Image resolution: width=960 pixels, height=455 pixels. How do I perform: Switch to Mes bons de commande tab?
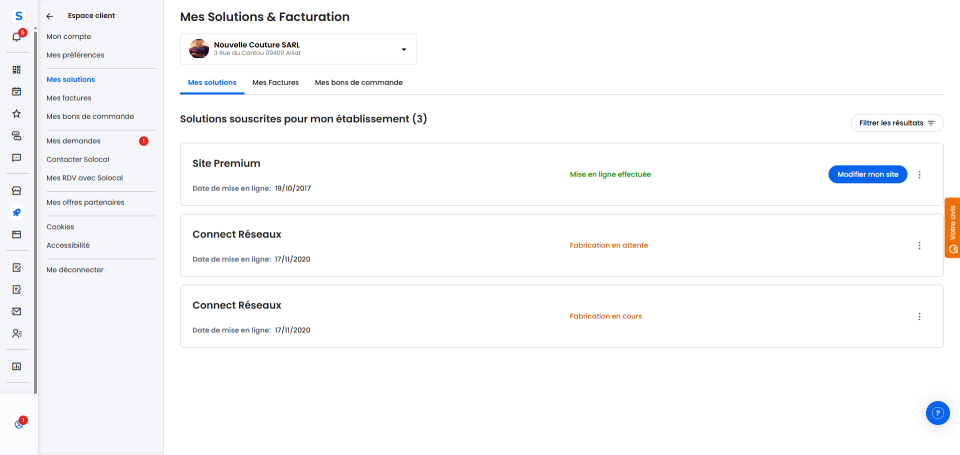(x=358, y=82)
